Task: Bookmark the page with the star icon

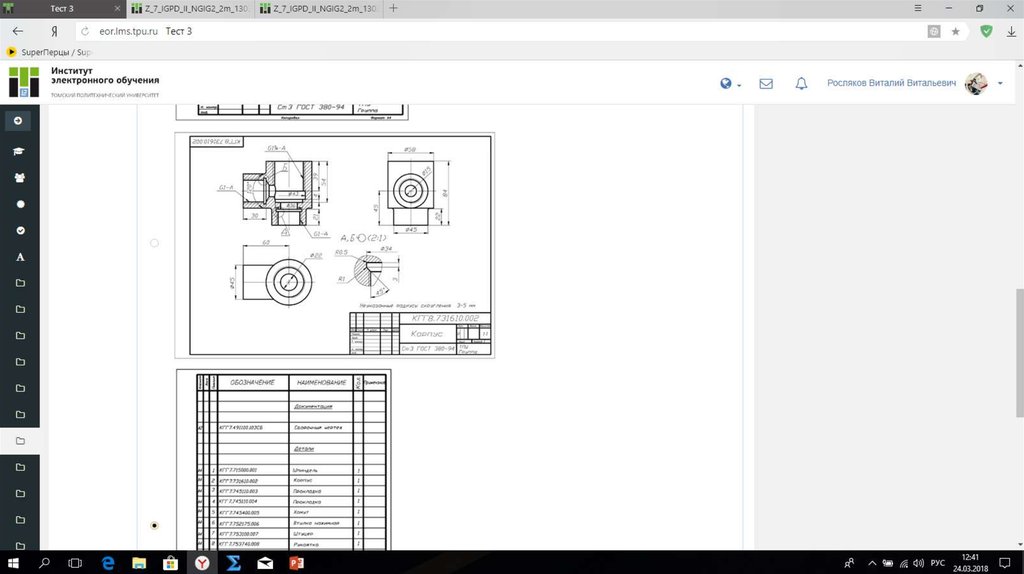Action: [955, 31]
